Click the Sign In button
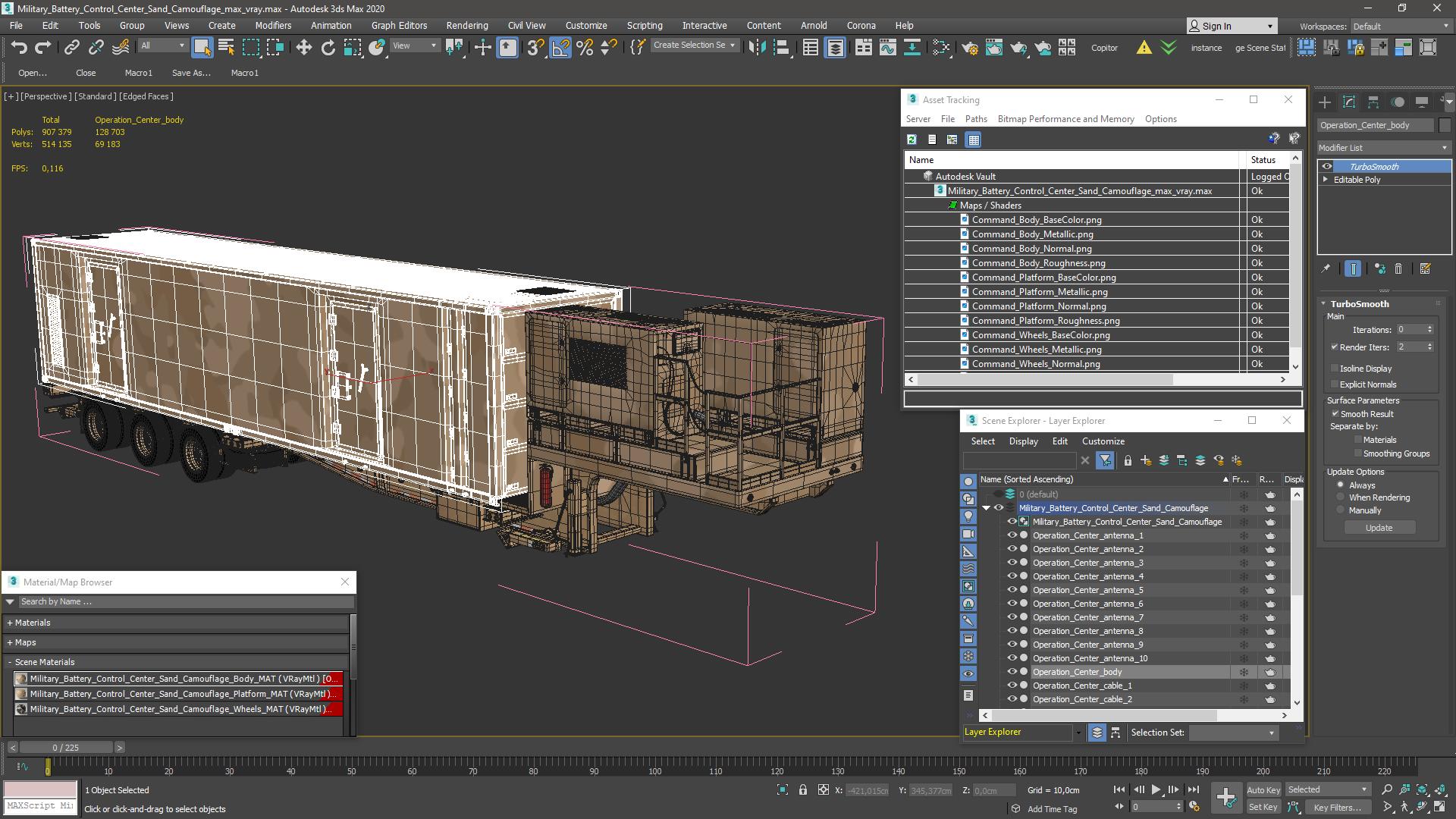This screenshot has height=819, width=1456. 1232,27
